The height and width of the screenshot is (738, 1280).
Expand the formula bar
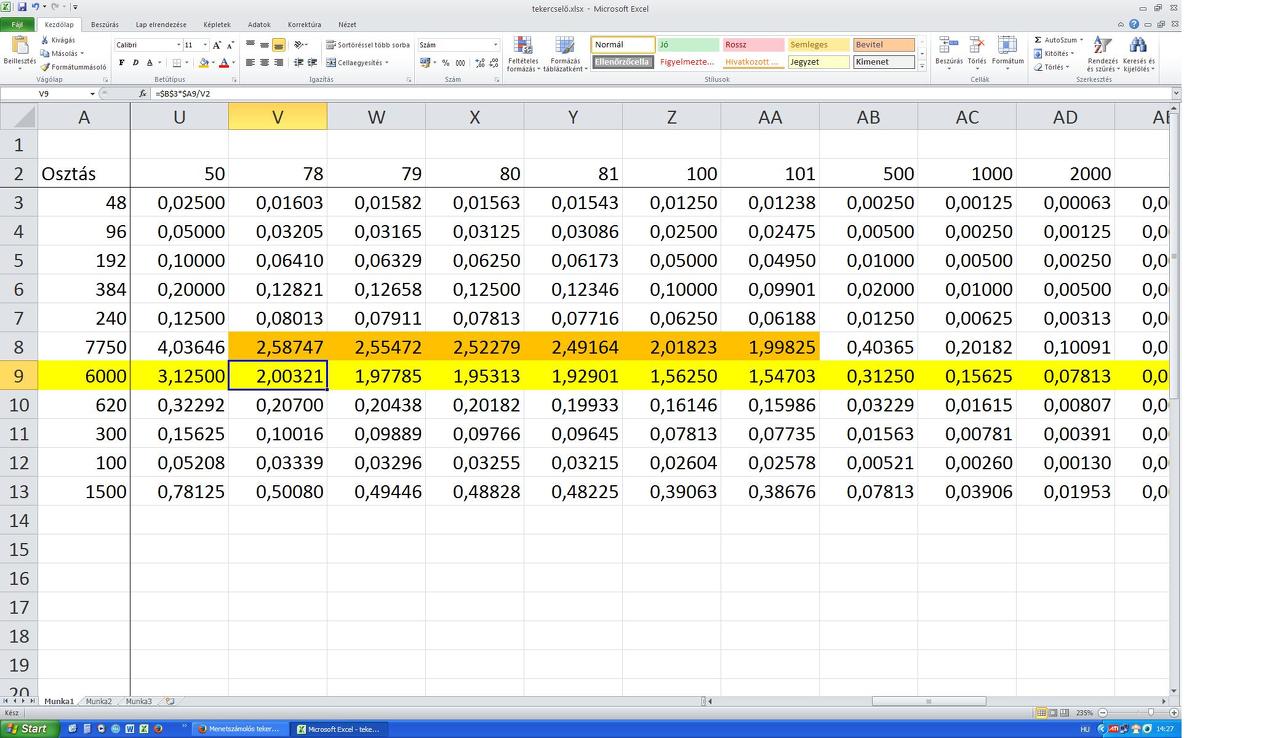[x=1176, y=93]
